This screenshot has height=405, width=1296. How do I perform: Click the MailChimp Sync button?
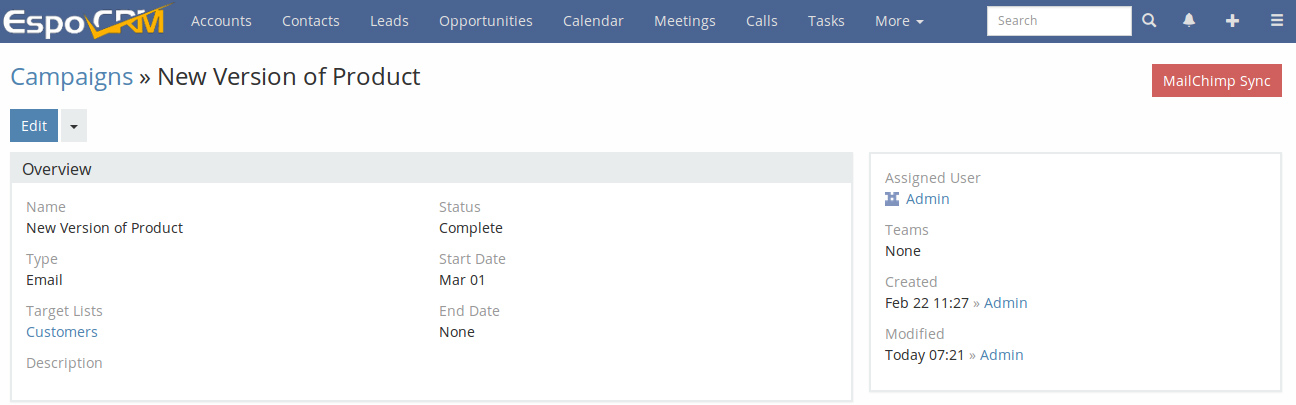point(1217,81)
